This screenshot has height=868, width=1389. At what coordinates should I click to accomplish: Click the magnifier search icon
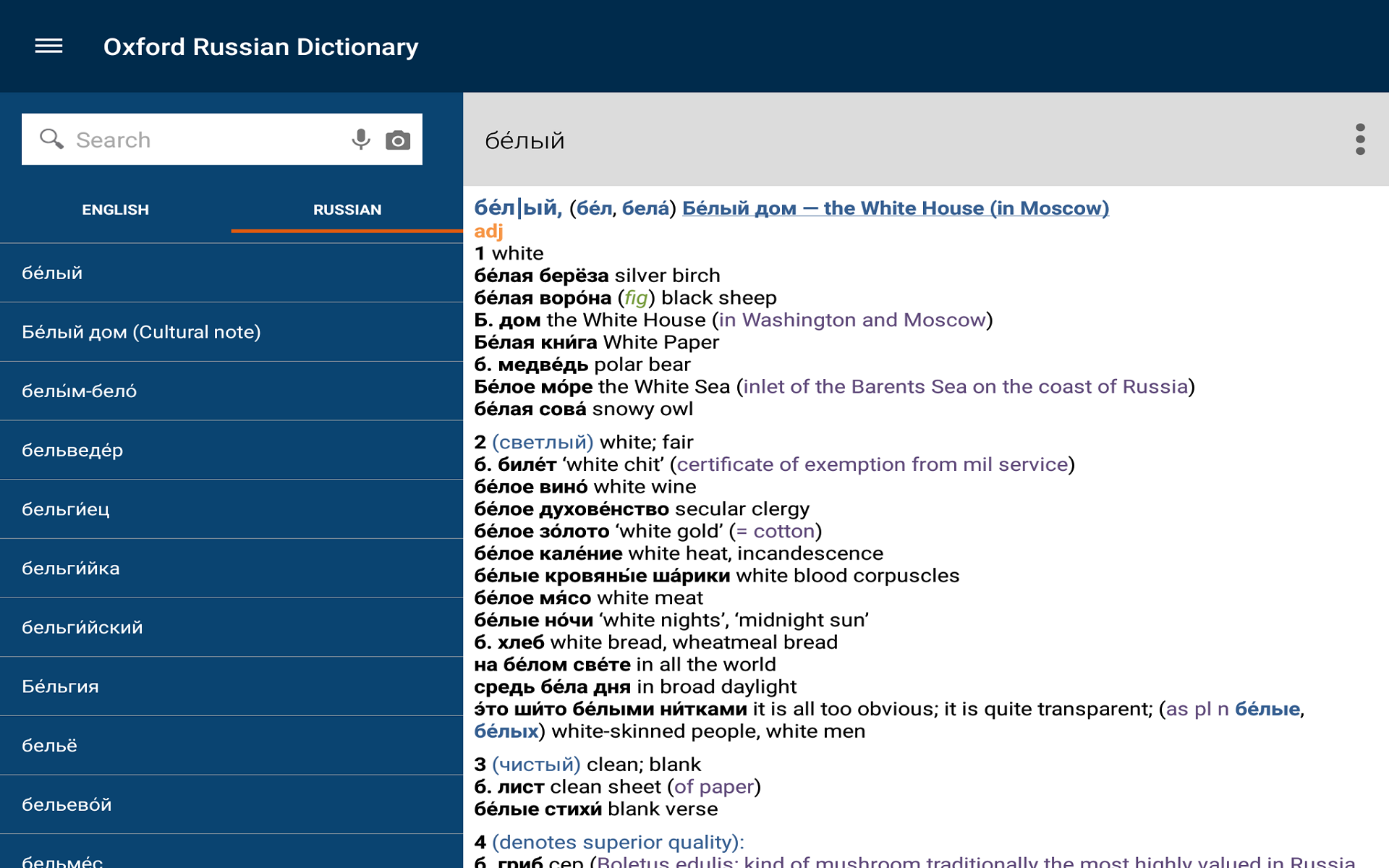click(x=51, y=139)
